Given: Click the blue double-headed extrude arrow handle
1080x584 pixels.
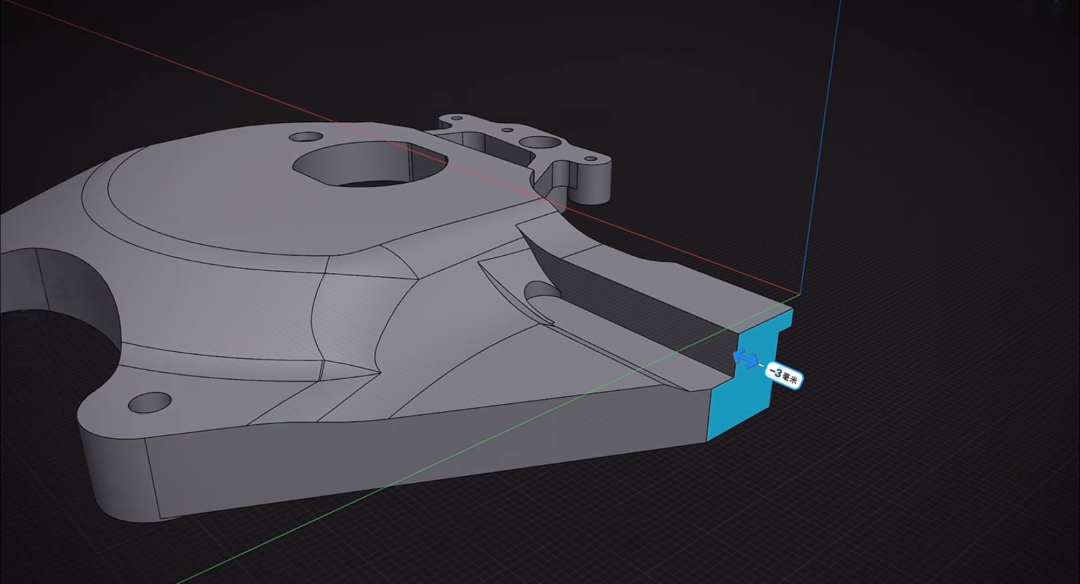Looking at the screenshot, I should pyautogui.click(x=745, y=358).
